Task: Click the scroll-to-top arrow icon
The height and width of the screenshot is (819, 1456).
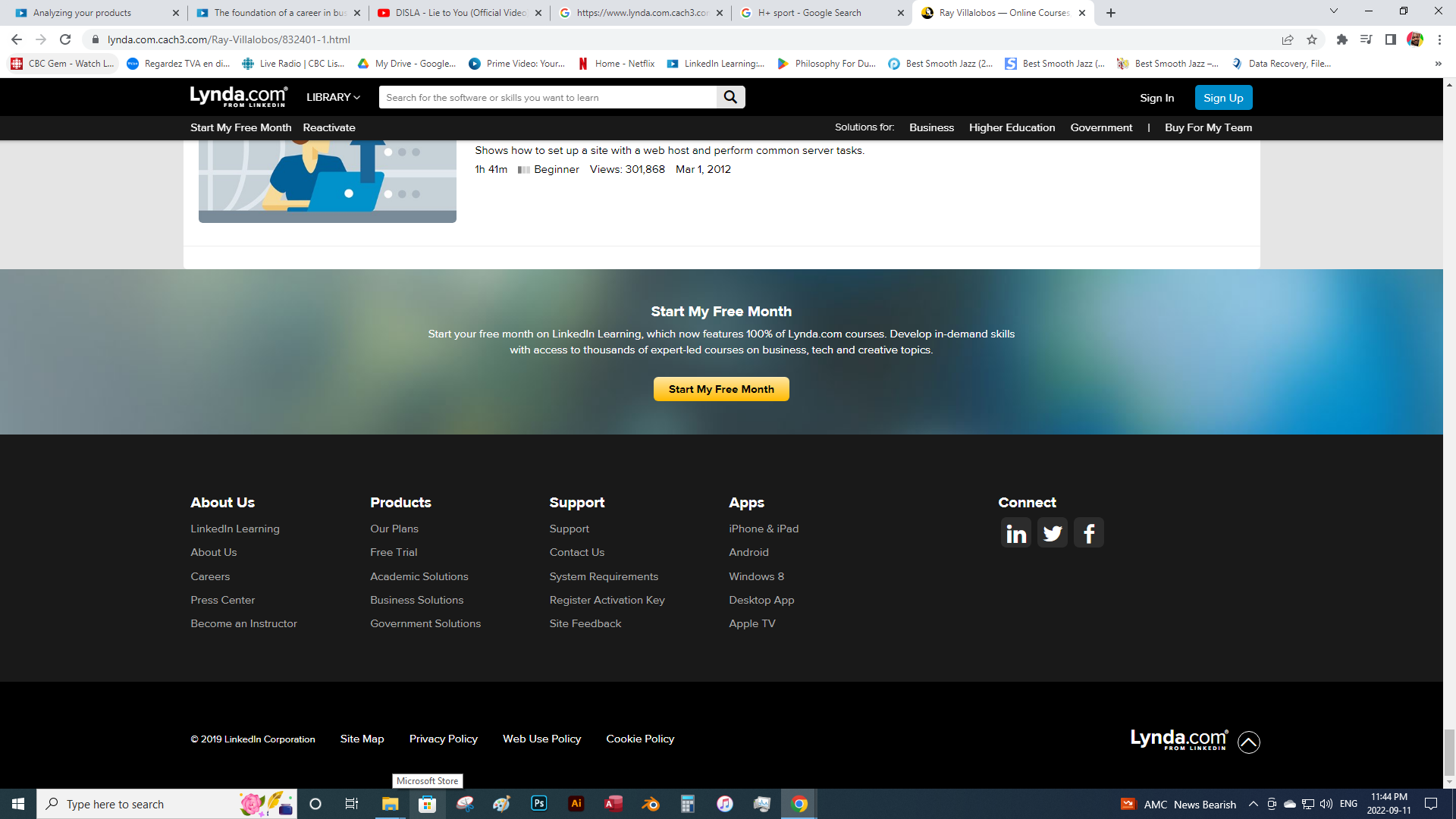Action: click(1248, 742)
